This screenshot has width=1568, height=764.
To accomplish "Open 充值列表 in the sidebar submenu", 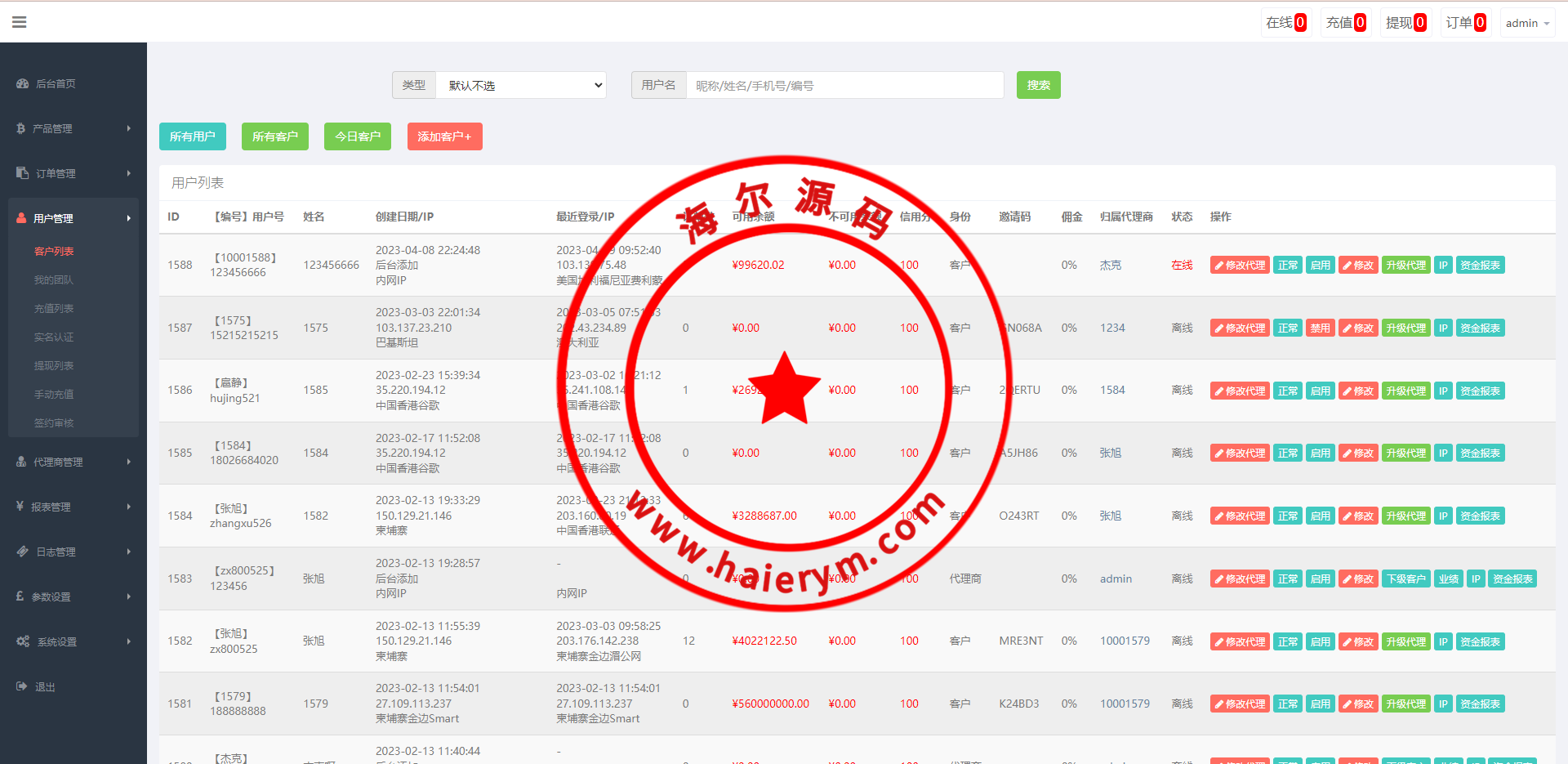I will coord(54,308).
